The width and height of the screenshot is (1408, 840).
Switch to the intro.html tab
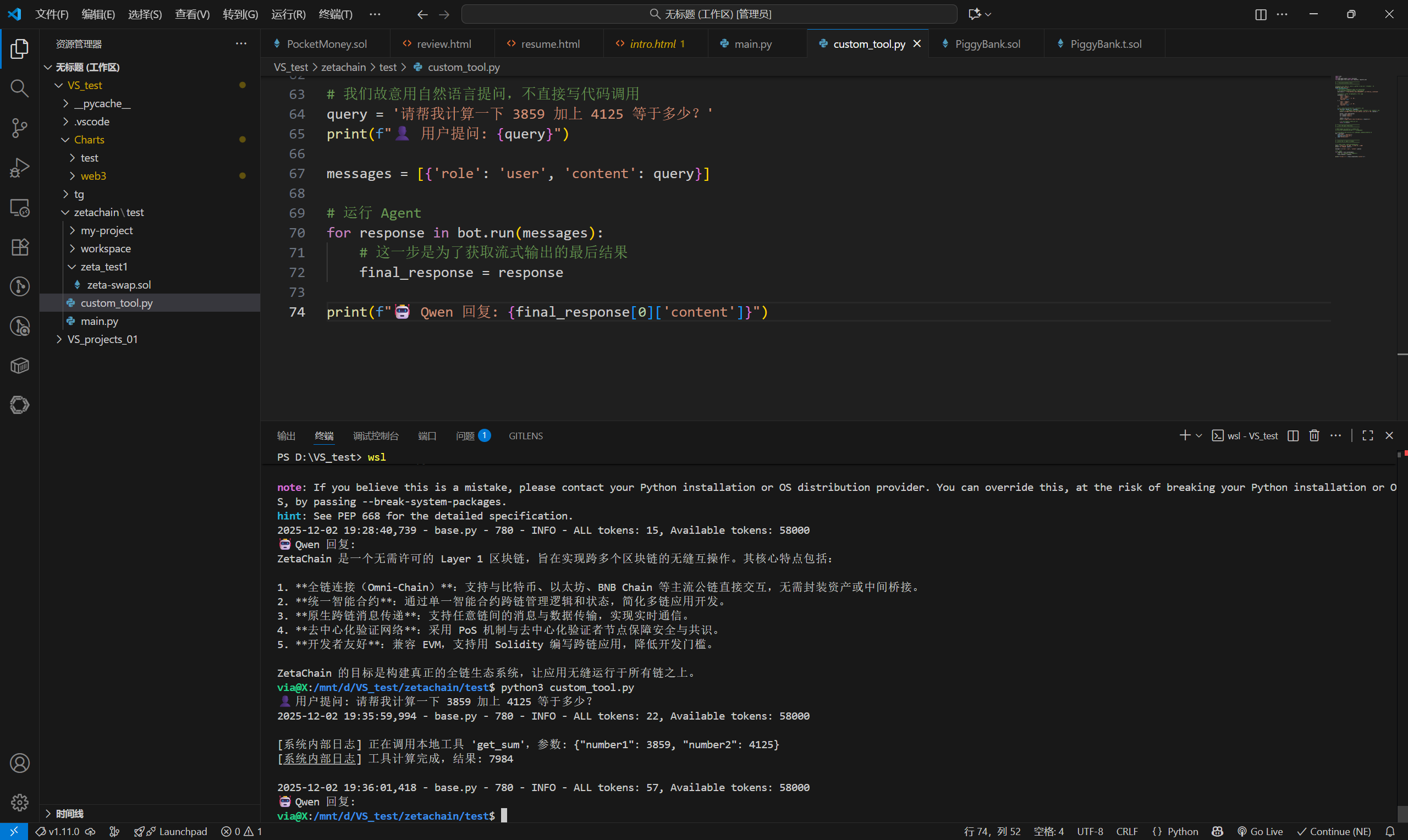pos(655,43)
